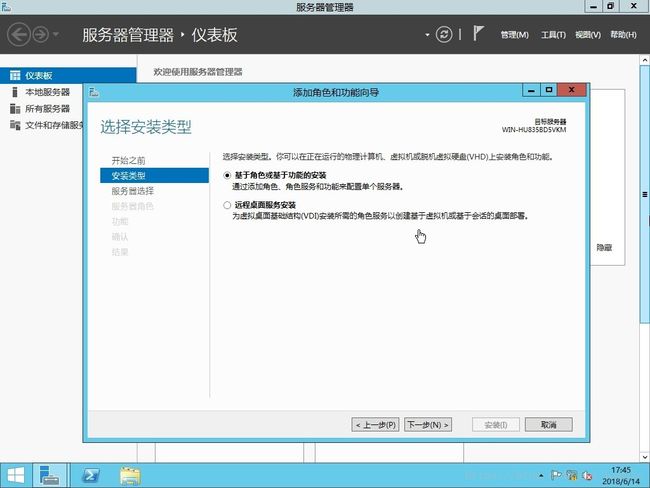
Task: Maximize the 添加角色和功能向导 window
Action: pos(549,90)
